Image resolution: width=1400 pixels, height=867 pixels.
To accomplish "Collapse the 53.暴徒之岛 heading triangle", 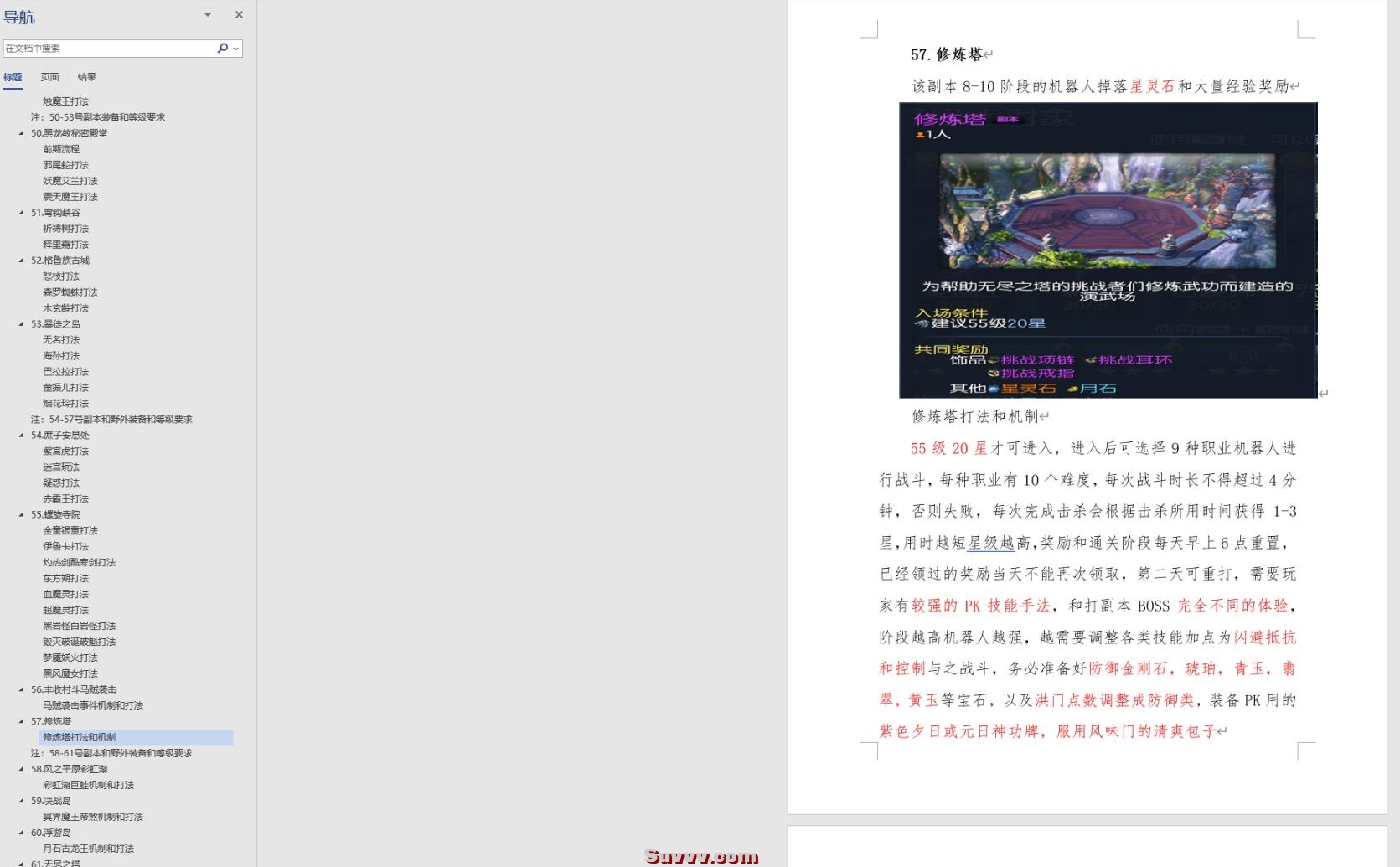I will tap(22, 324).
